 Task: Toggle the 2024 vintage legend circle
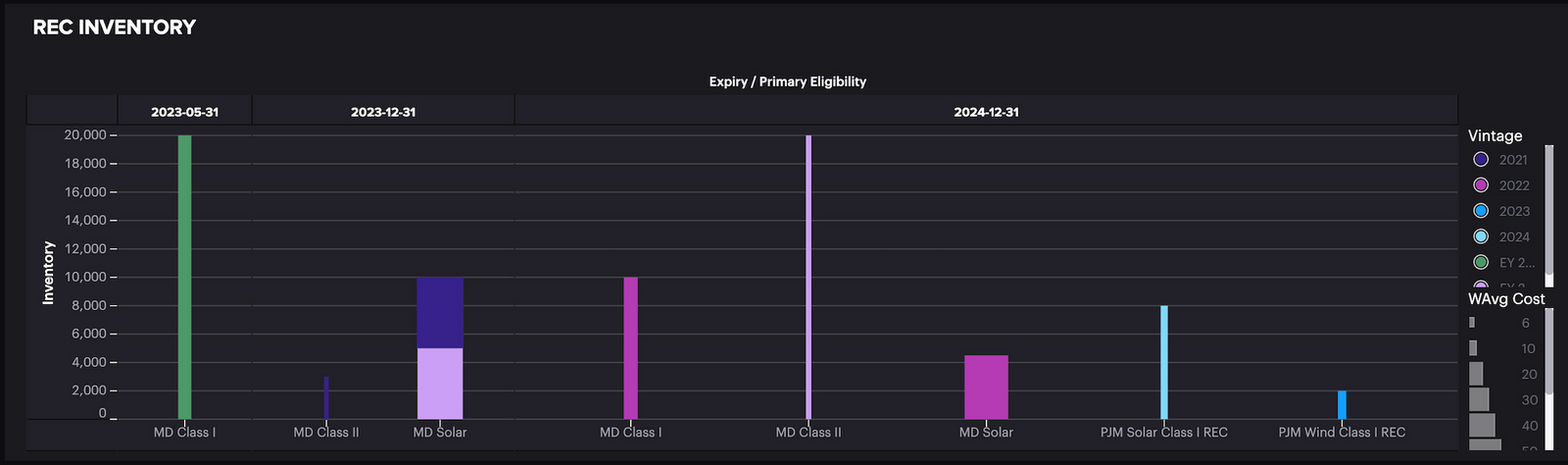click(1481, 236)
